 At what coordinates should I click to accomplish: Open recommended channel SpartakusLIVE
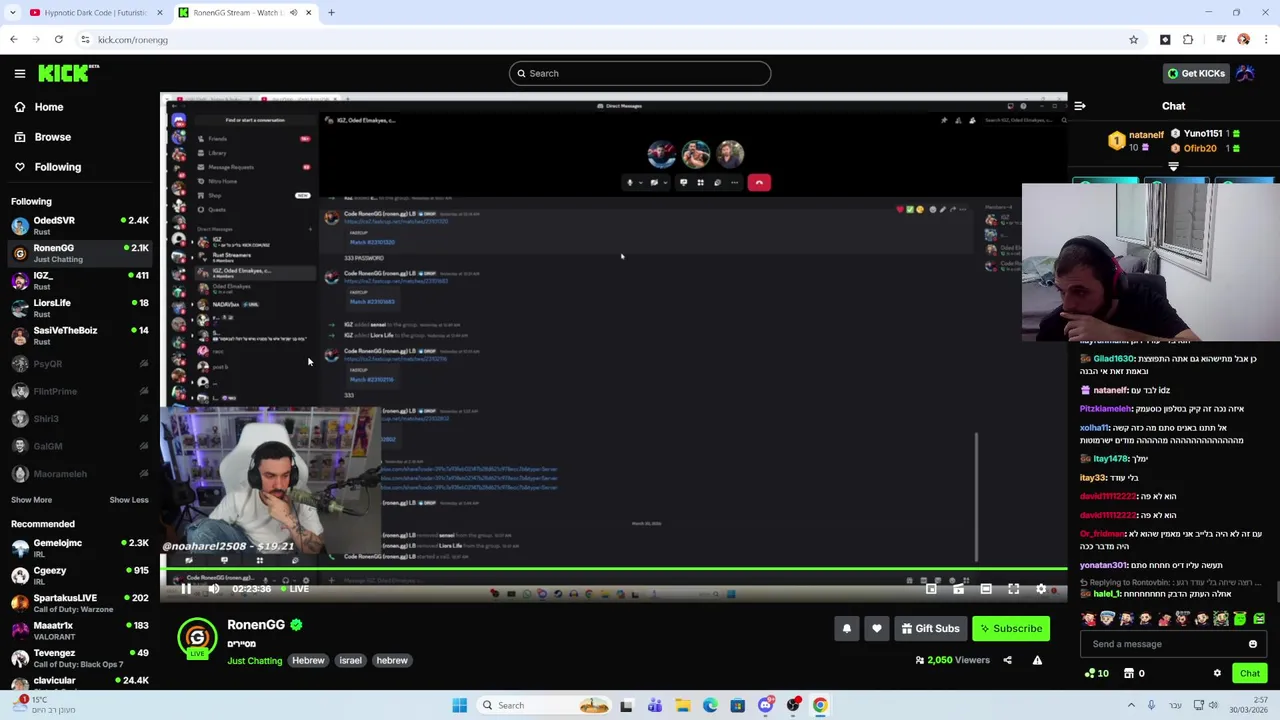pos(80,602)
